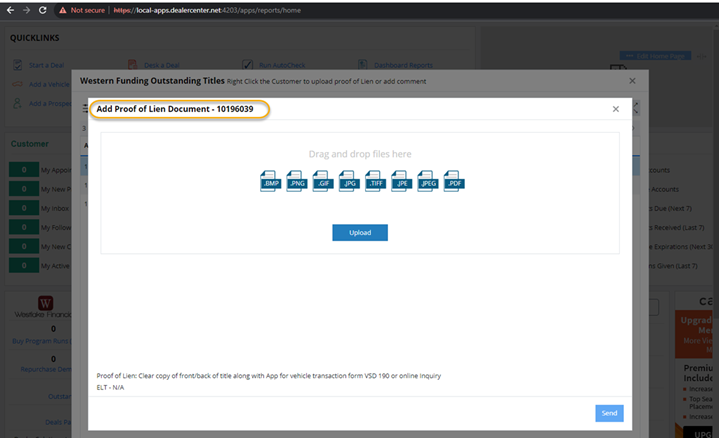This screenshot has width=719, height=438.
Task: Click the Desk a Deal icon
Action: pyautogui.click(x=133, y=65)
